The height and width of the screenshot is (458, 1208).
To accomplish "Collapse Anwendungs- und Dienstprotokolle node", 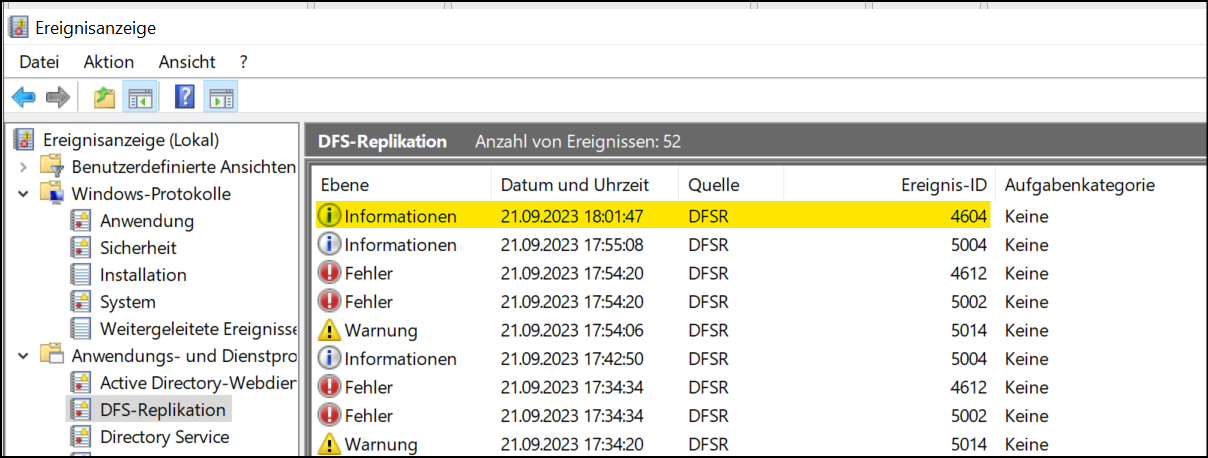I will 22,356.
